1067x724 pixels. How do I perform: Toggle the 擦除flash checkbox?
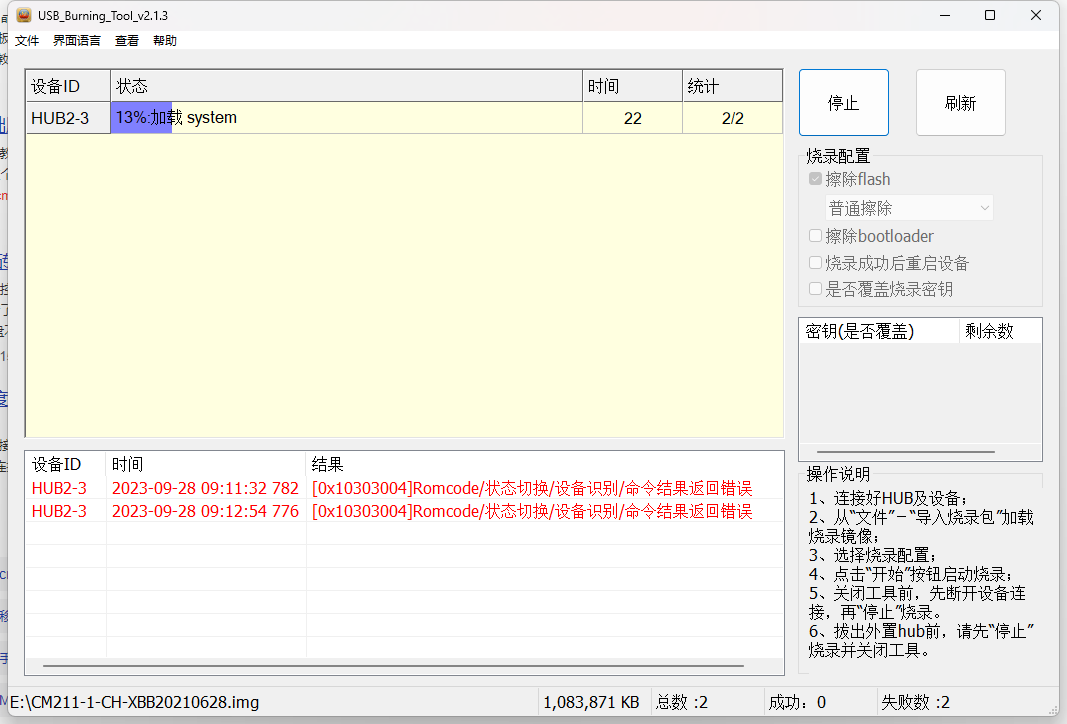(x=815, y=179)
